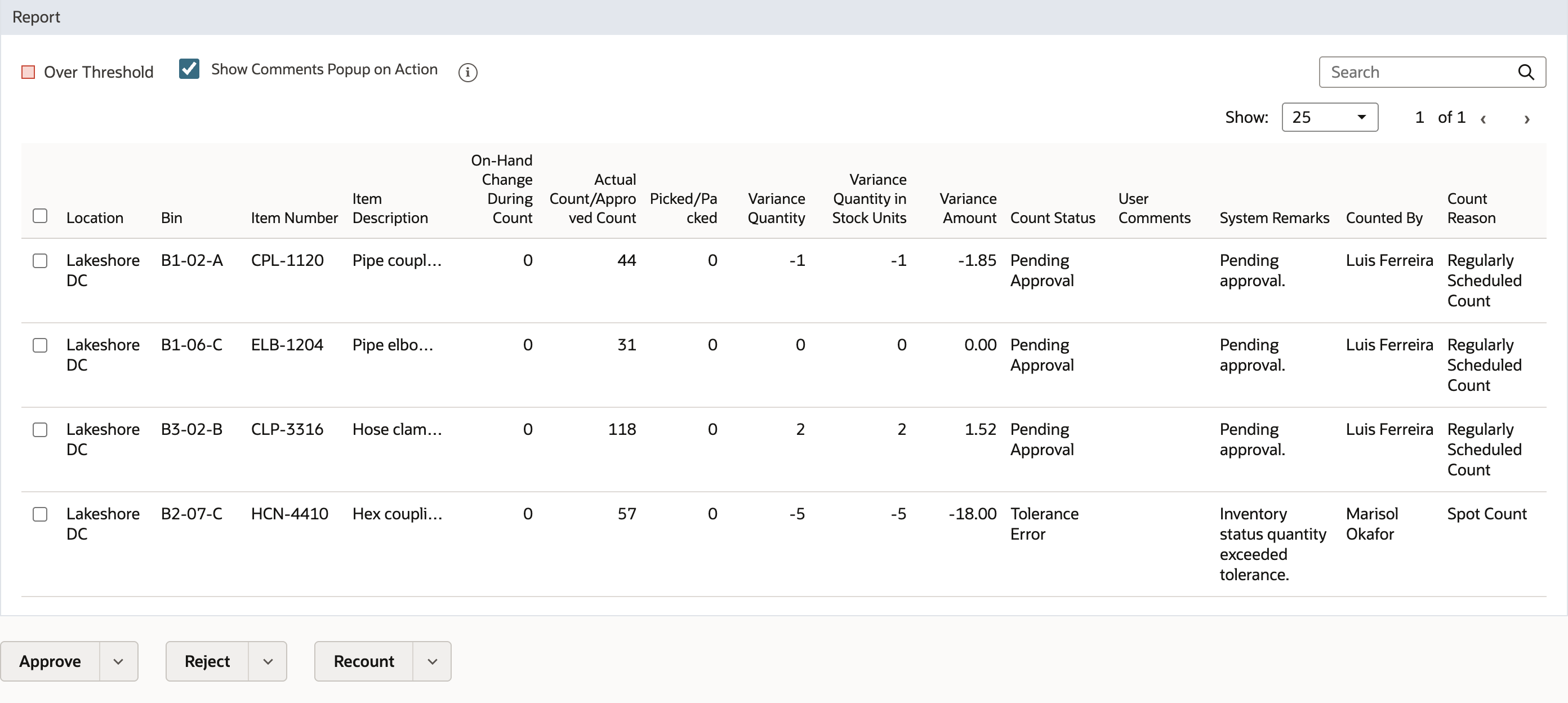Click bin B2-07-C cell

coord(191,514)
